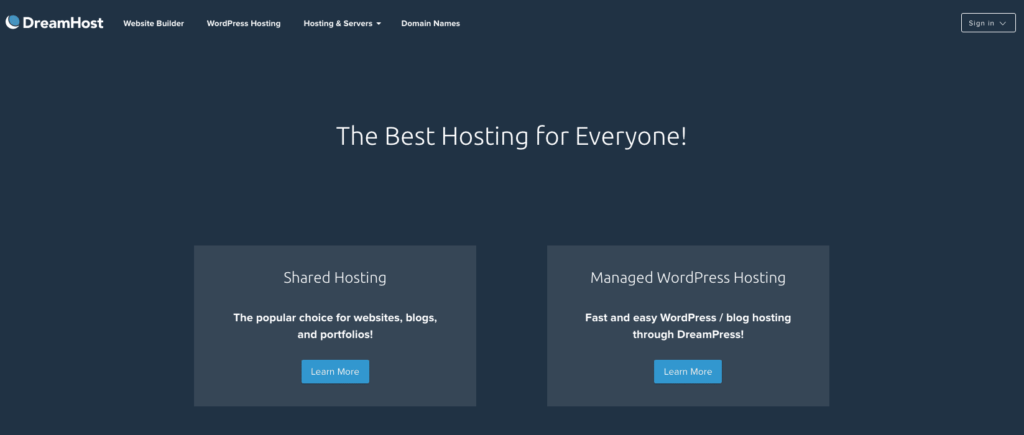Expand the Hosting & Servers dropdown
This screenshot has width=1024, height=435.
tap(342, 24)
